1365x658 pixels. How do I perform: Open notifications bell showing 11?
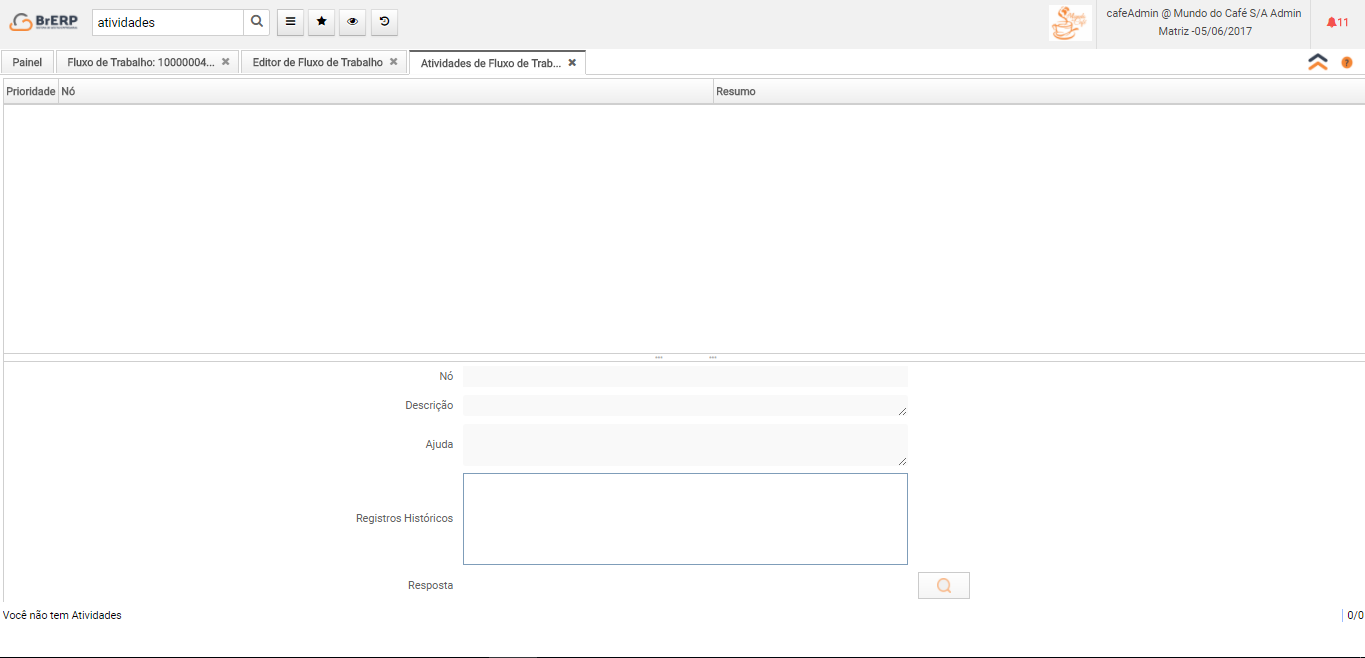pyautogui.click(x=1337, y=22)
